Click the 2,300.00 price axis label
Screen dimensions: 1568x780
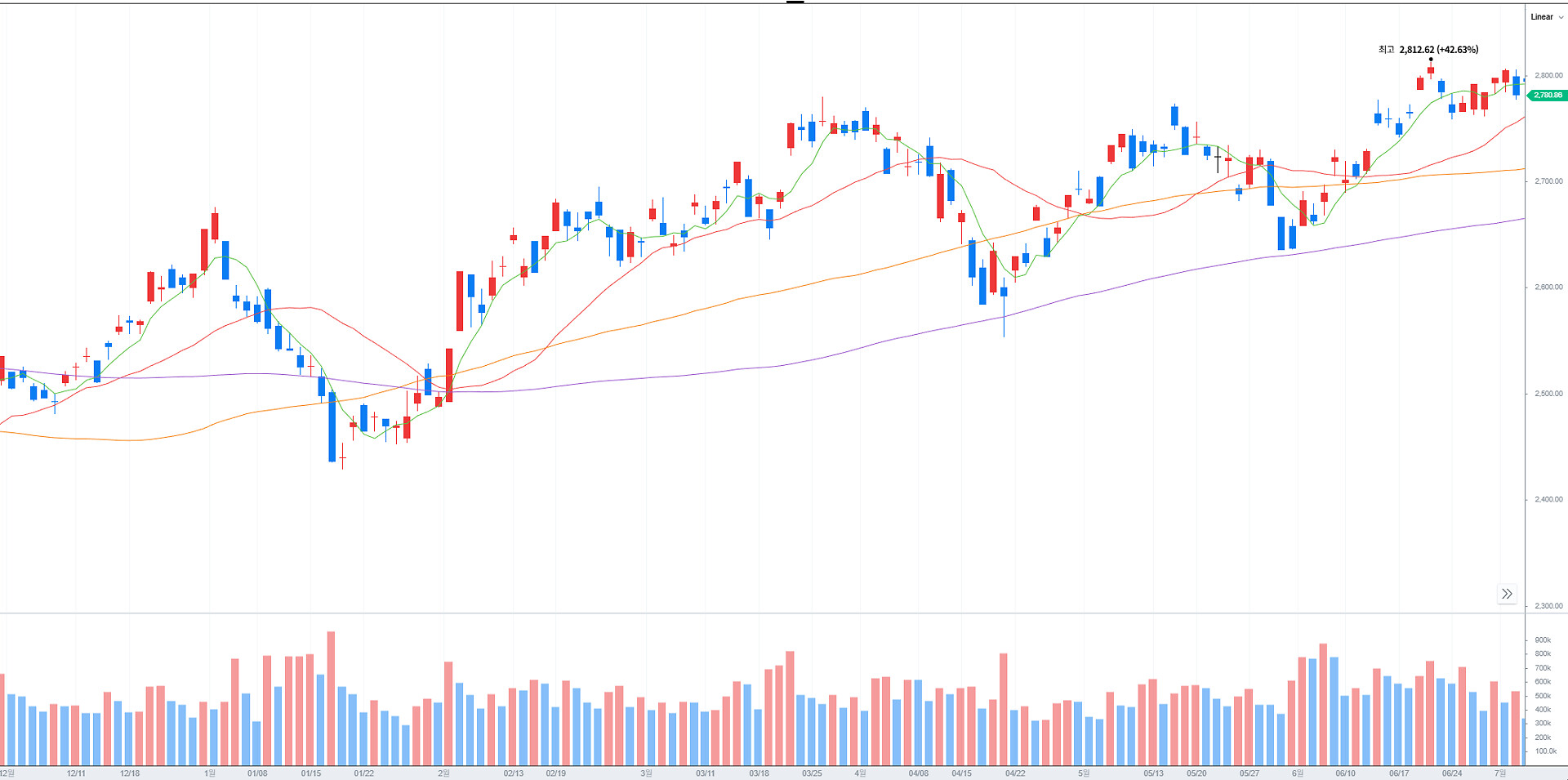pyautogui.click(x=1548, y=606)
